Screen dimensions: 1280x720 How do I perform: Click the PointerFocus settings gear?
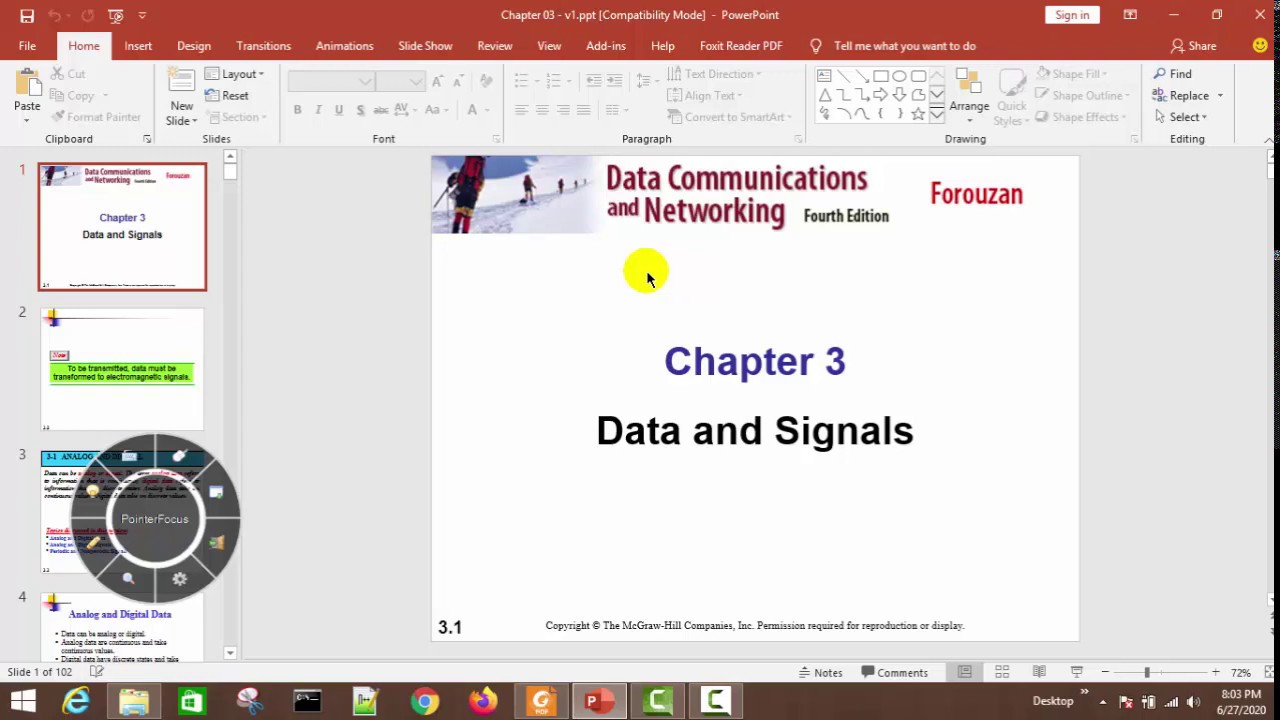coord(180,579)
